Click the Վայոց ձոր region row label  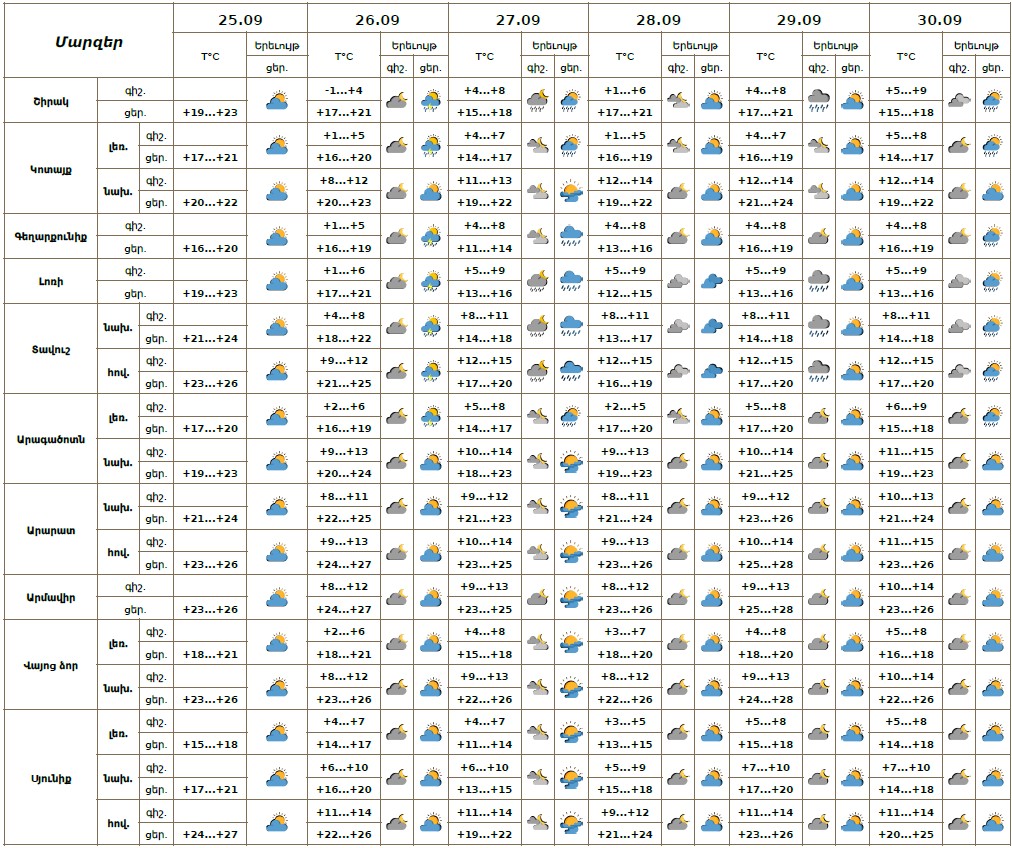tap(50, 665)
